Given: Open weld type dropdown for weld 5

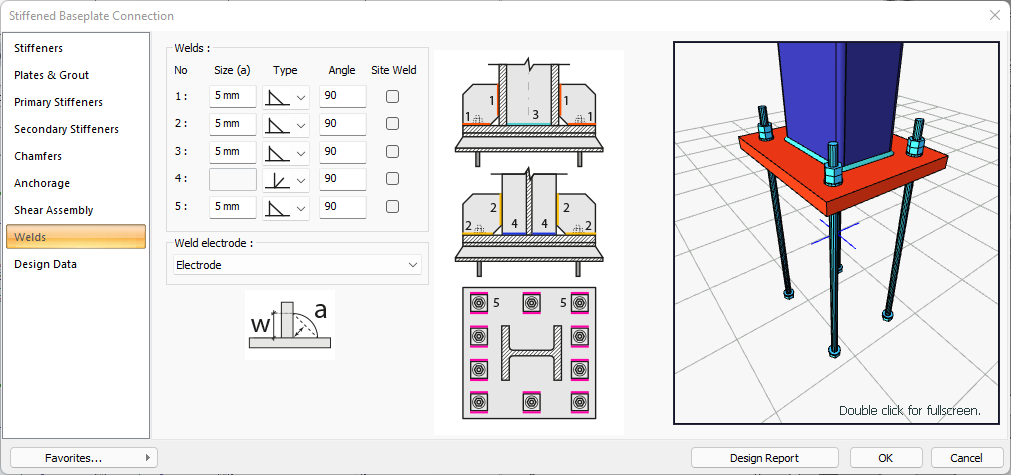Looking at the screenshot, I should tap(287, 207).
